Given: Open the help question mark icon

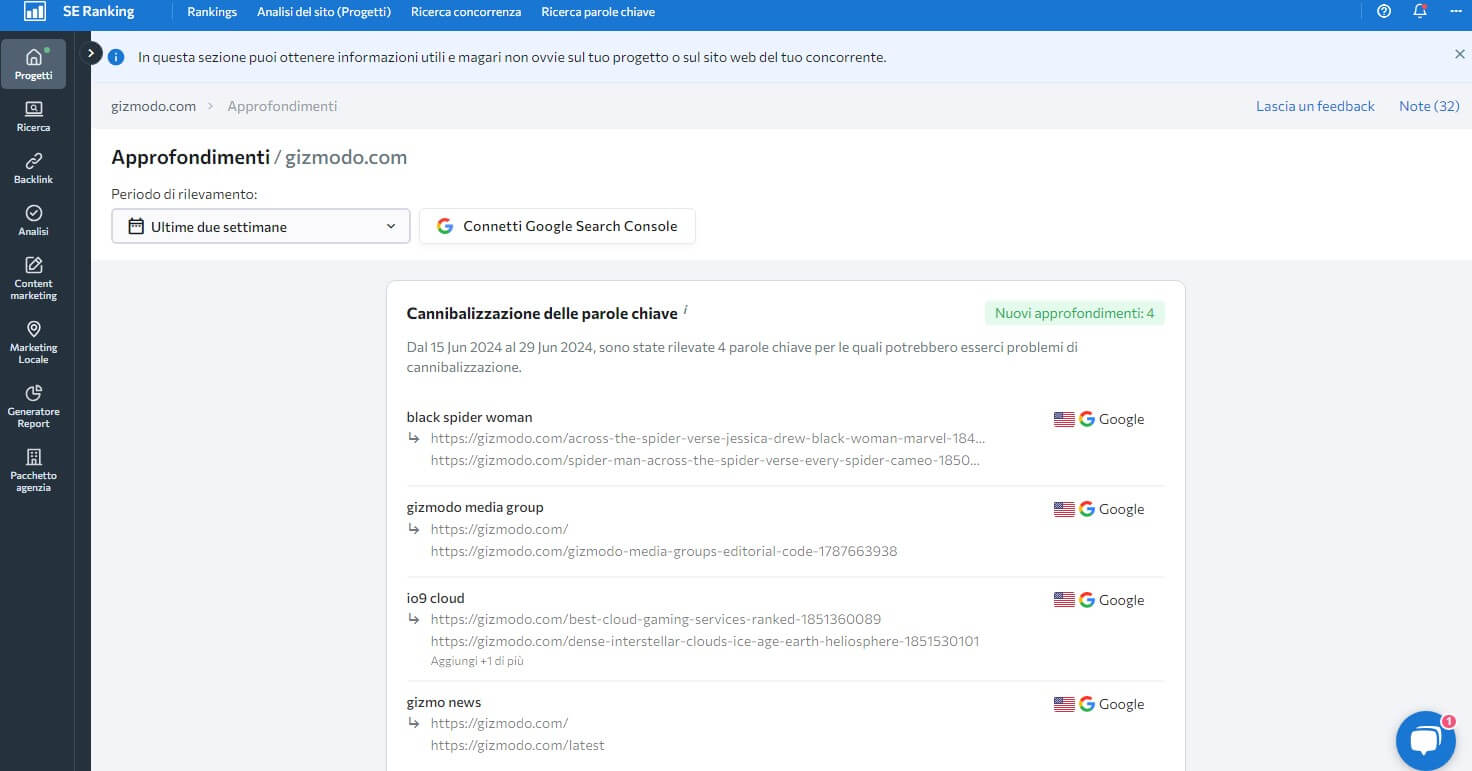Looking at the screenshot, I should [1384, 12].
